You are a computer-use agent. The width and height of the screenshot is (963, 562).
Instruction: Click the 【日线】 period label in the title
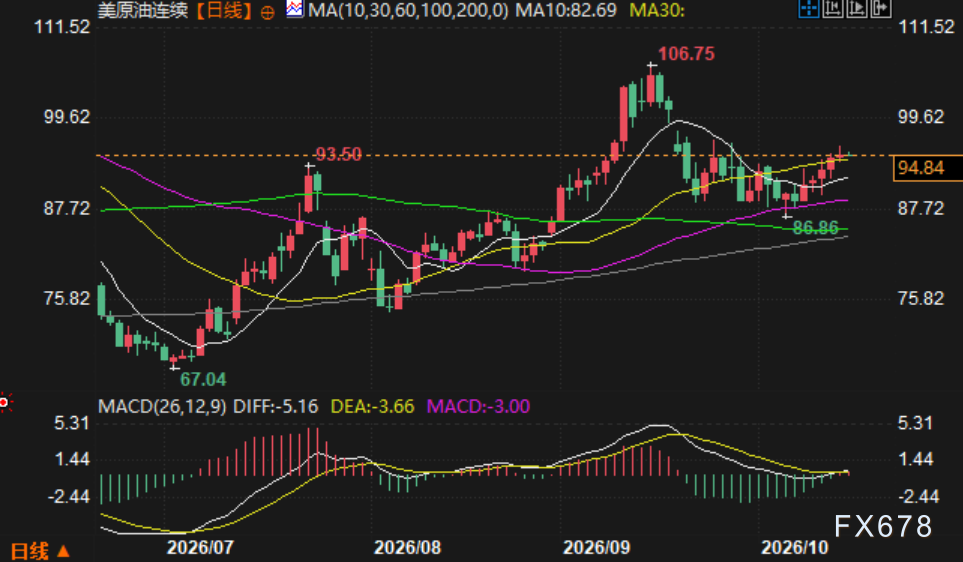pos(224,10)
